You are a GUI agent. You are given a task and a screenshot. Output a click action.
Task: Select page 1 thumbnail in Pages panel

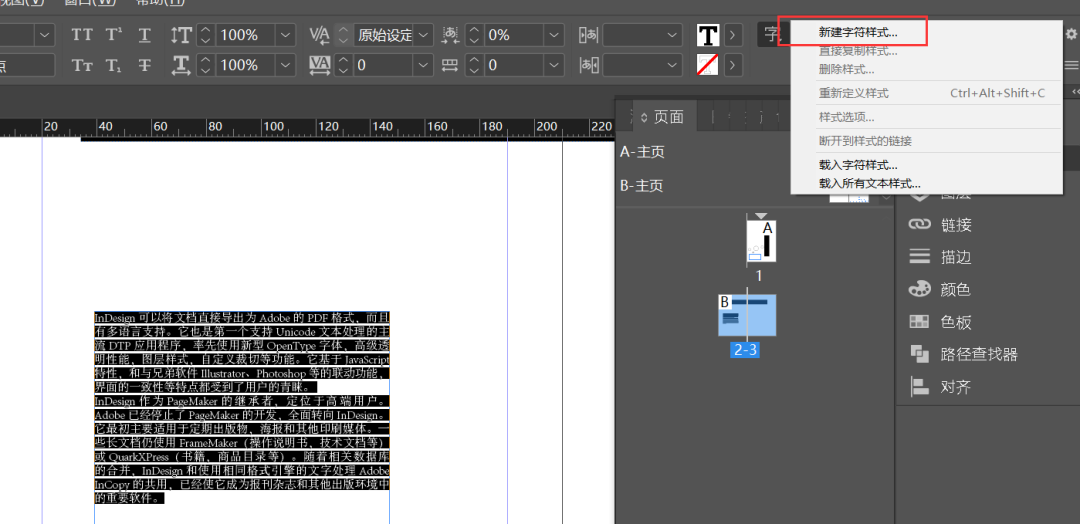click(762, 242)
